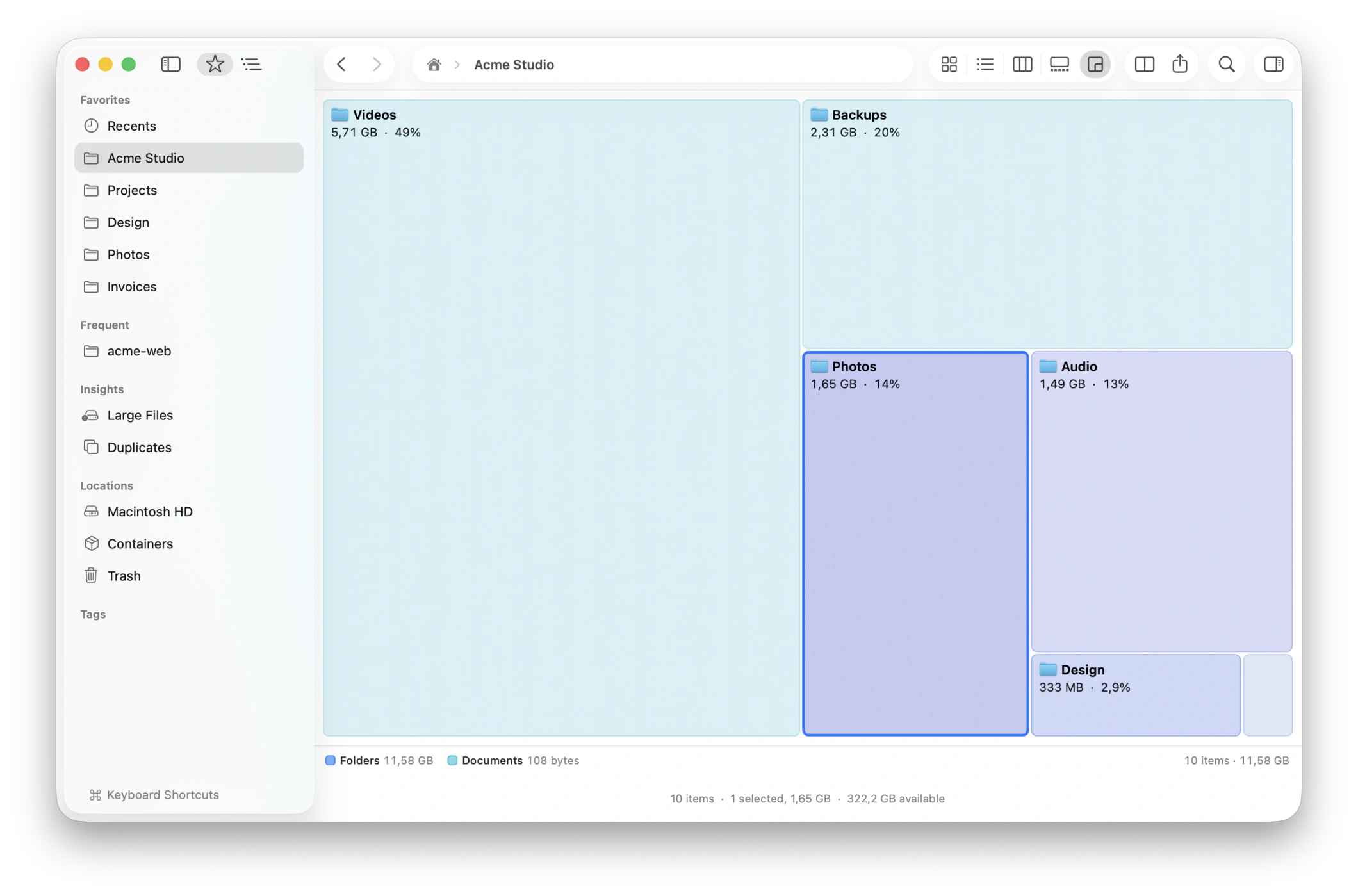
Task: Toggle the right inspector panel
Action: (x=1273, y=64)
